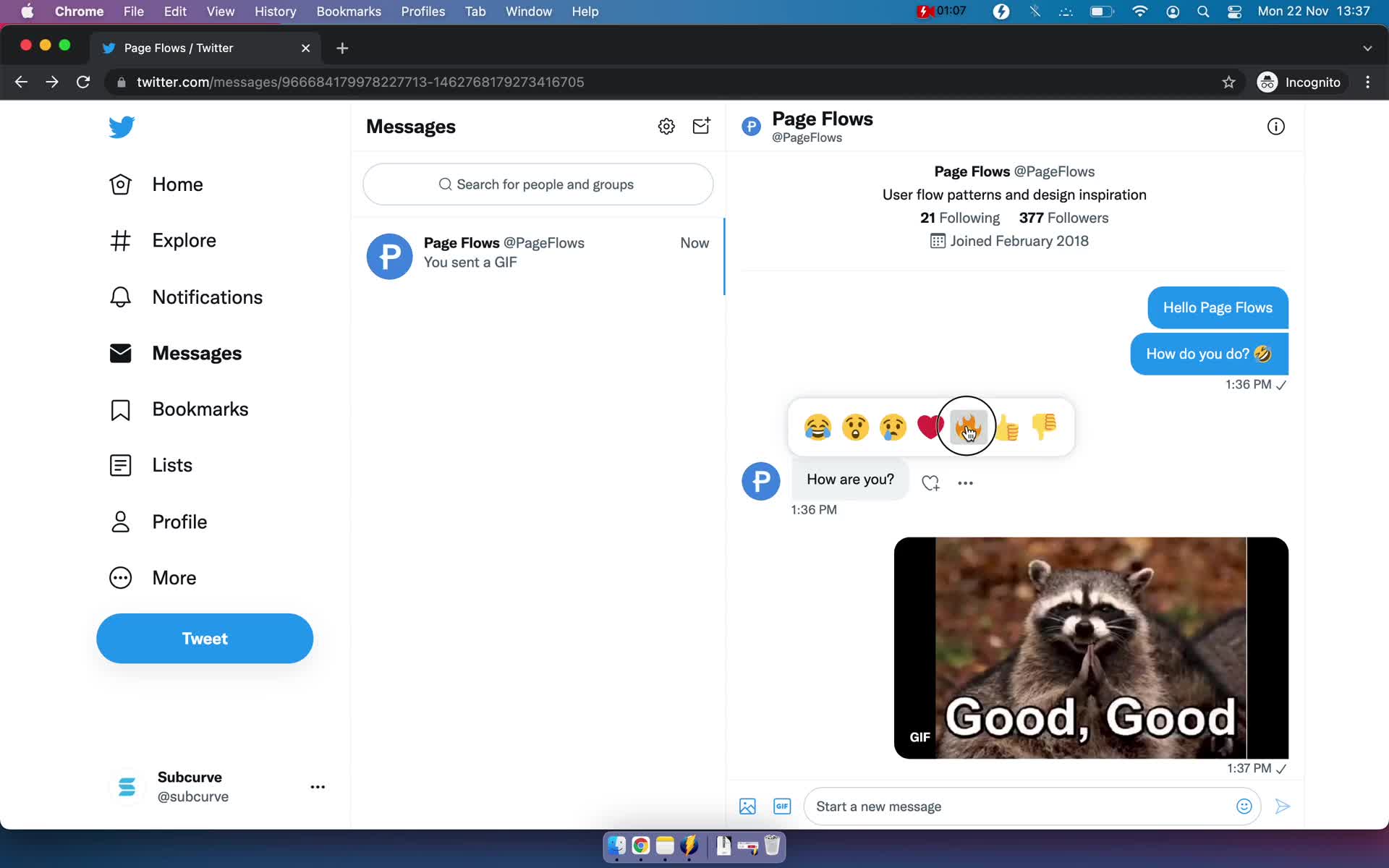Open Lists in the sidebar
The height and width of the screenshot is (868, 1389).
[150, 465]
